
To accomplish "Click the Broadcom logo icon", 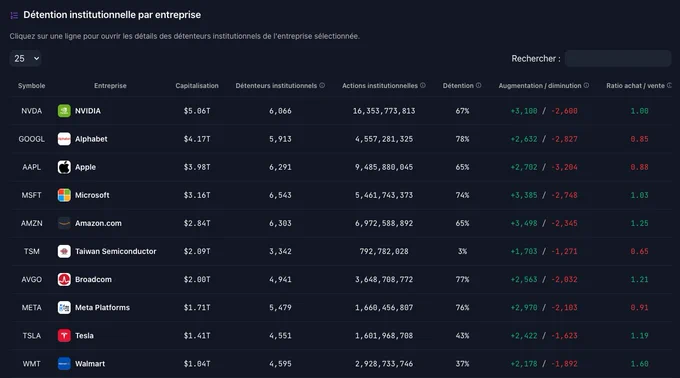I will click(64, 279).
